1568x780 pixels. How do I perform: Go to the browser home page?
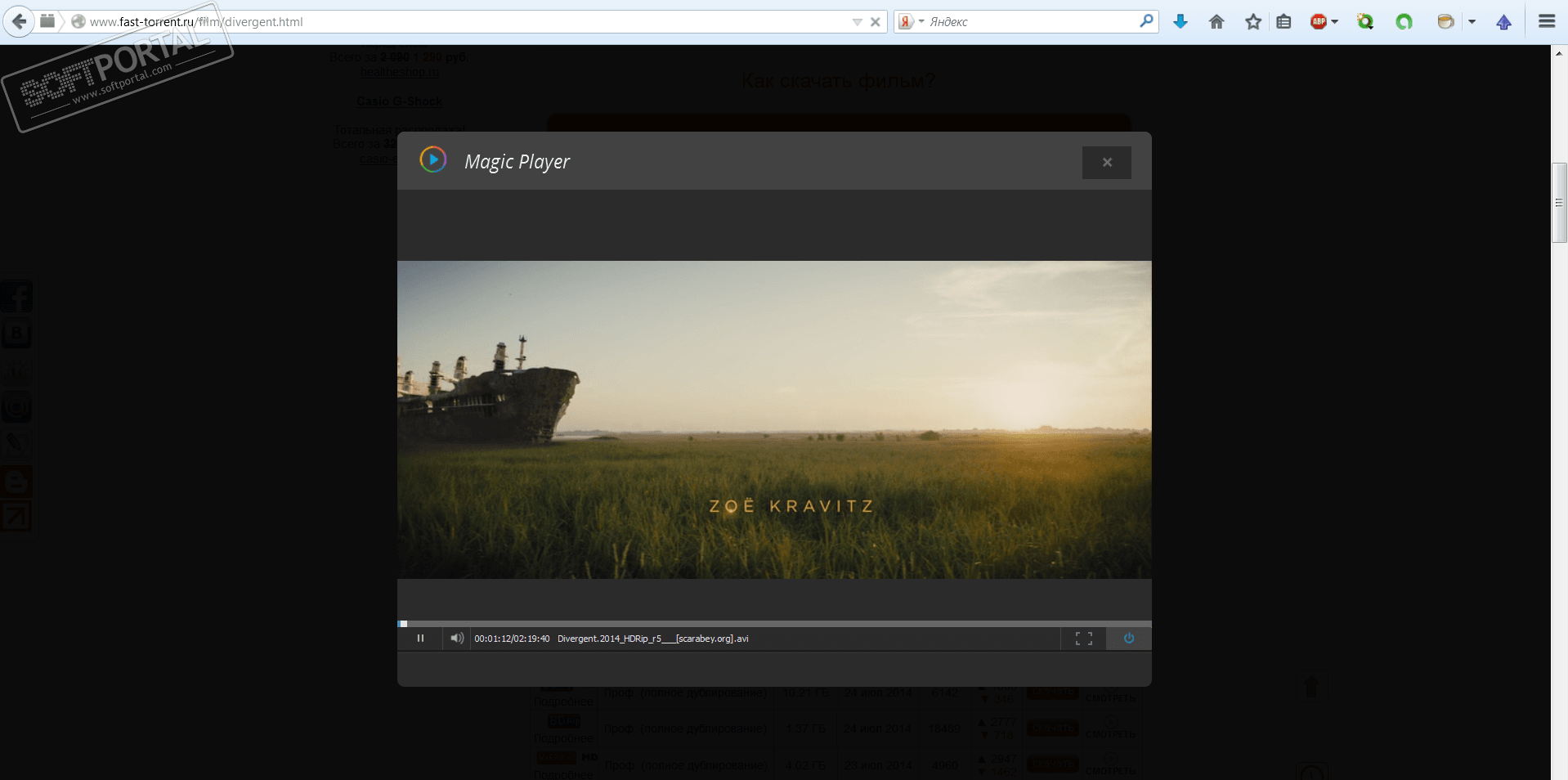(1216, 22)
